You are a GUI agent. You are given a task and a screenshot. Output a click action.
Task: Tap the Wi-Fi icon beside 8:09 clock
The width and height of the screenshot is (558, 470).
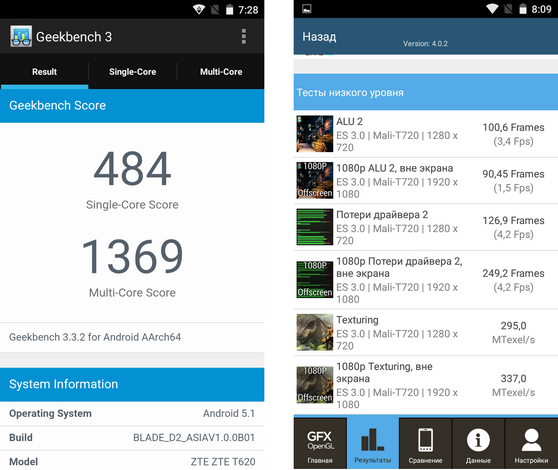(x=492, y=9)
